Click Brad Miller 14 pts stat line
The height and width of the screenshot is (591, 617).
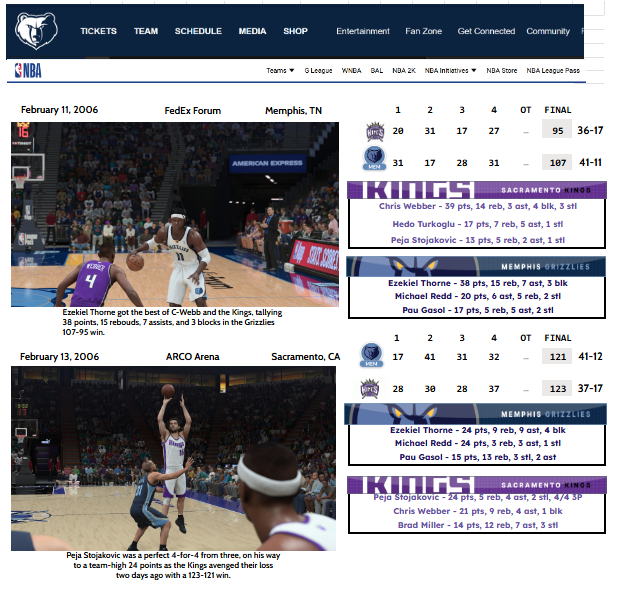[x=478, y=525]
